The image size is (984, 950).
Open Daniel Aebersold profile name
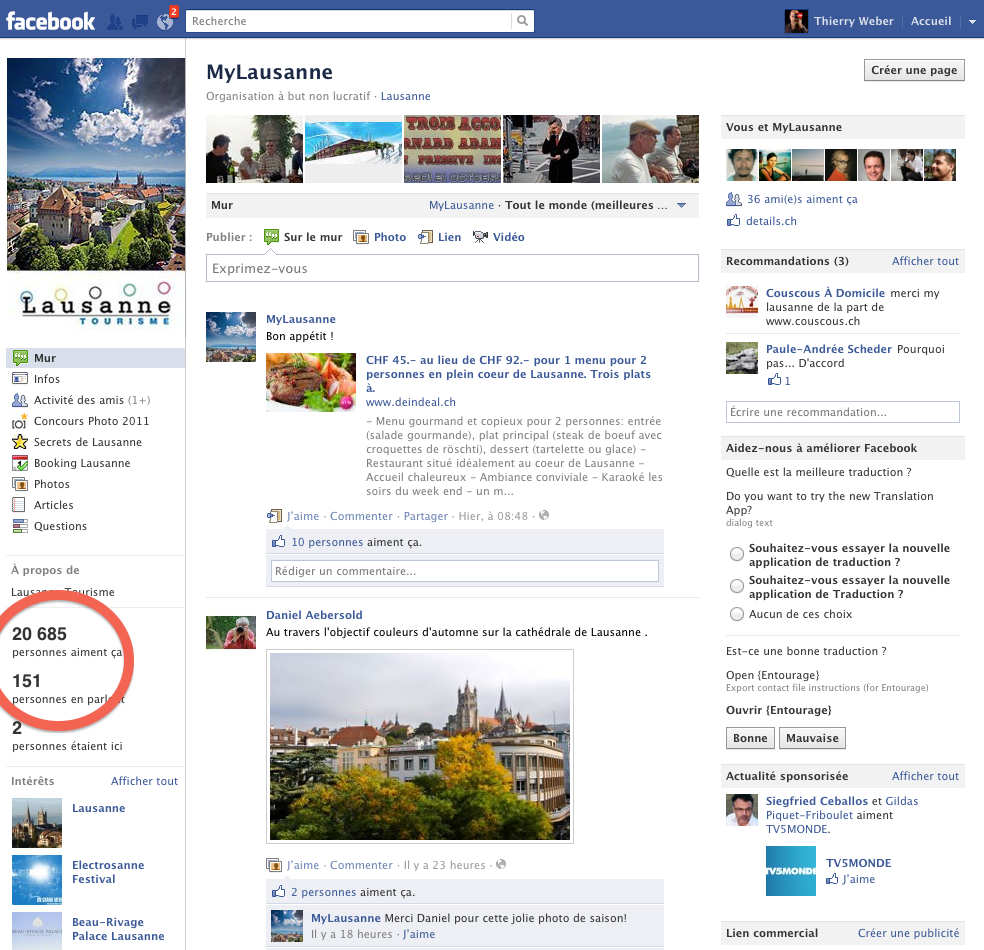tap(314, 615)
